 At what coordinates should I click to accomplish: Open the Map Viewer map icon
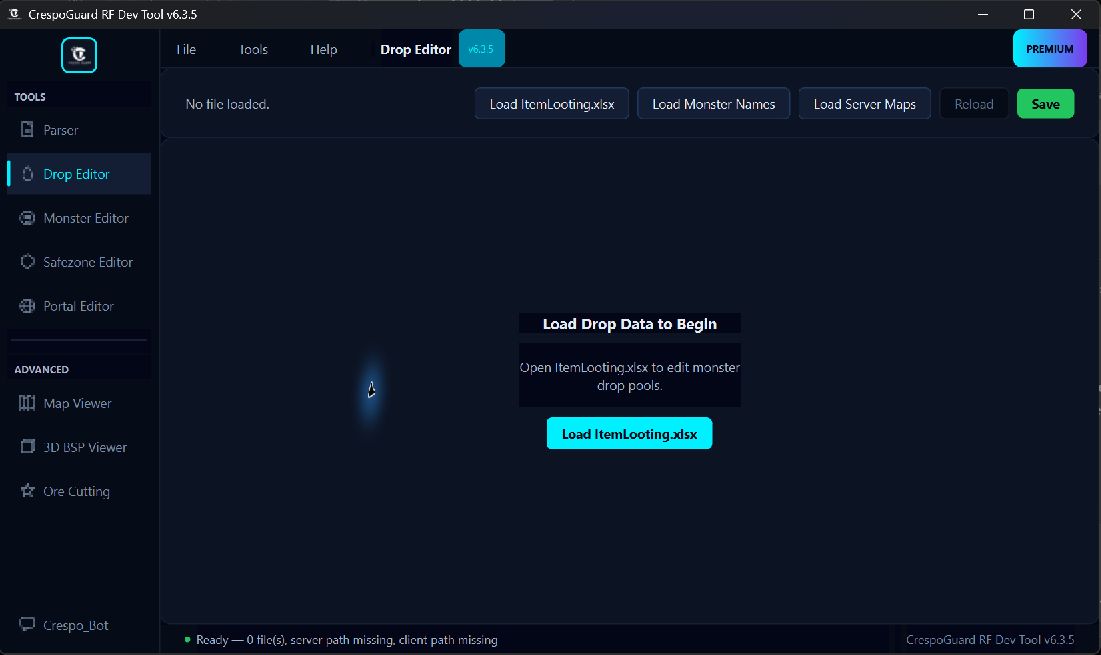coord(27,403)
